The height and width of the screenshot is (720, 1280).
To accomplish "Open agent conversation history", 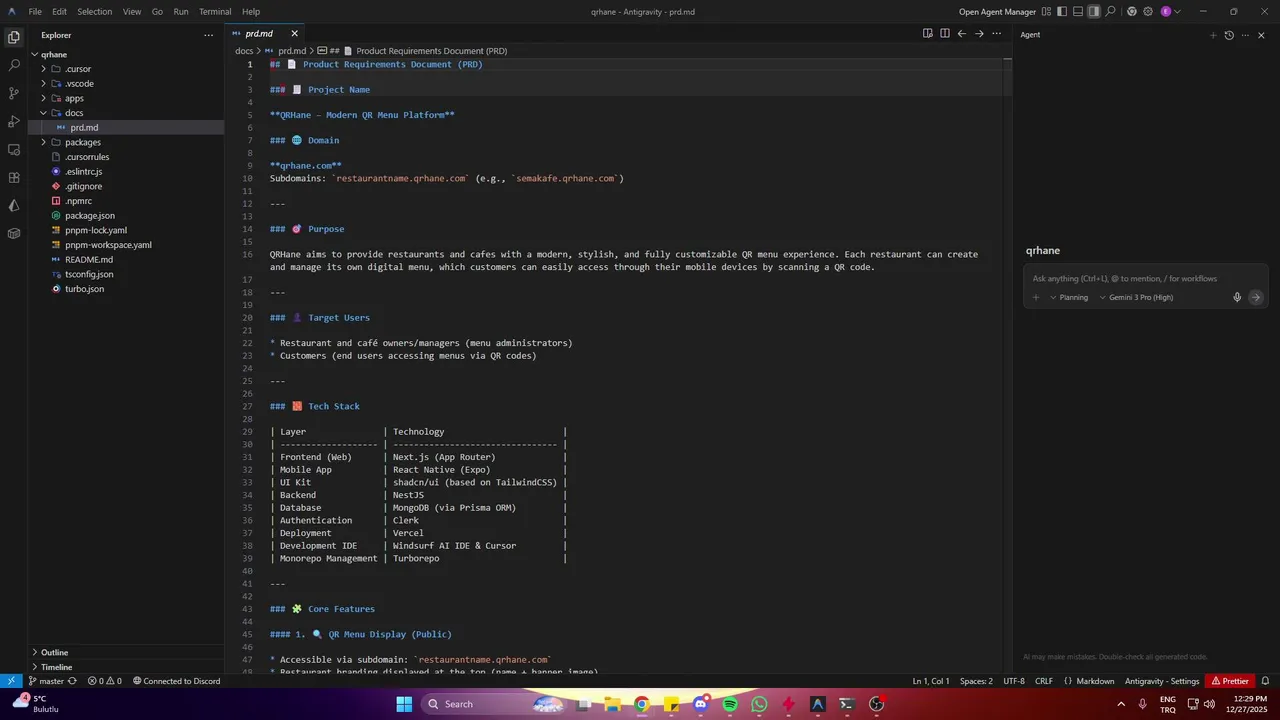I will pyautogui.click(x=1229, y=35).
